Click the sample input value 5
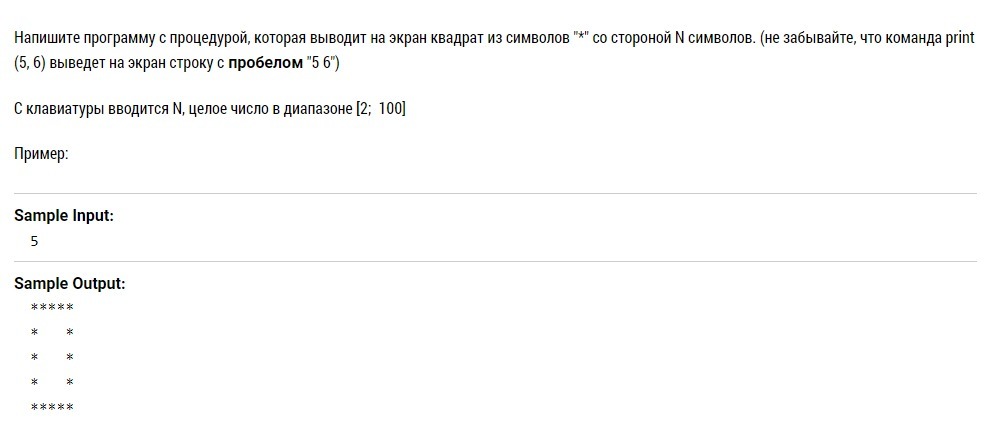 35,241
